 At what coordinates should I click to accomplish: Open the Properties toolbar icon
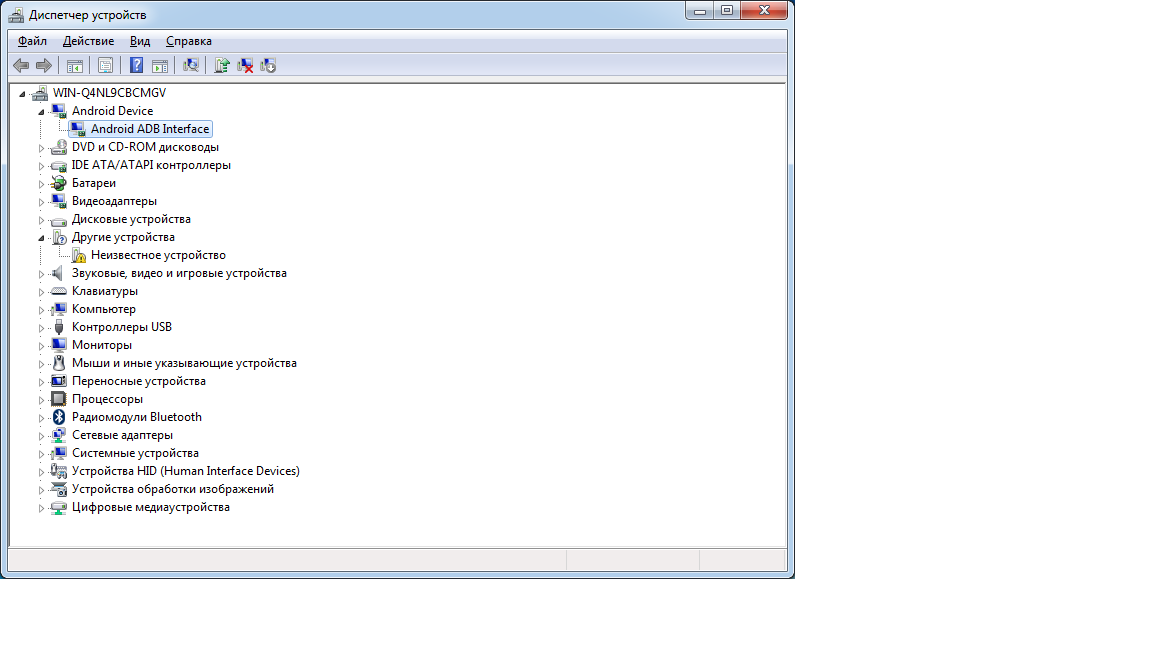coord(106,65)
